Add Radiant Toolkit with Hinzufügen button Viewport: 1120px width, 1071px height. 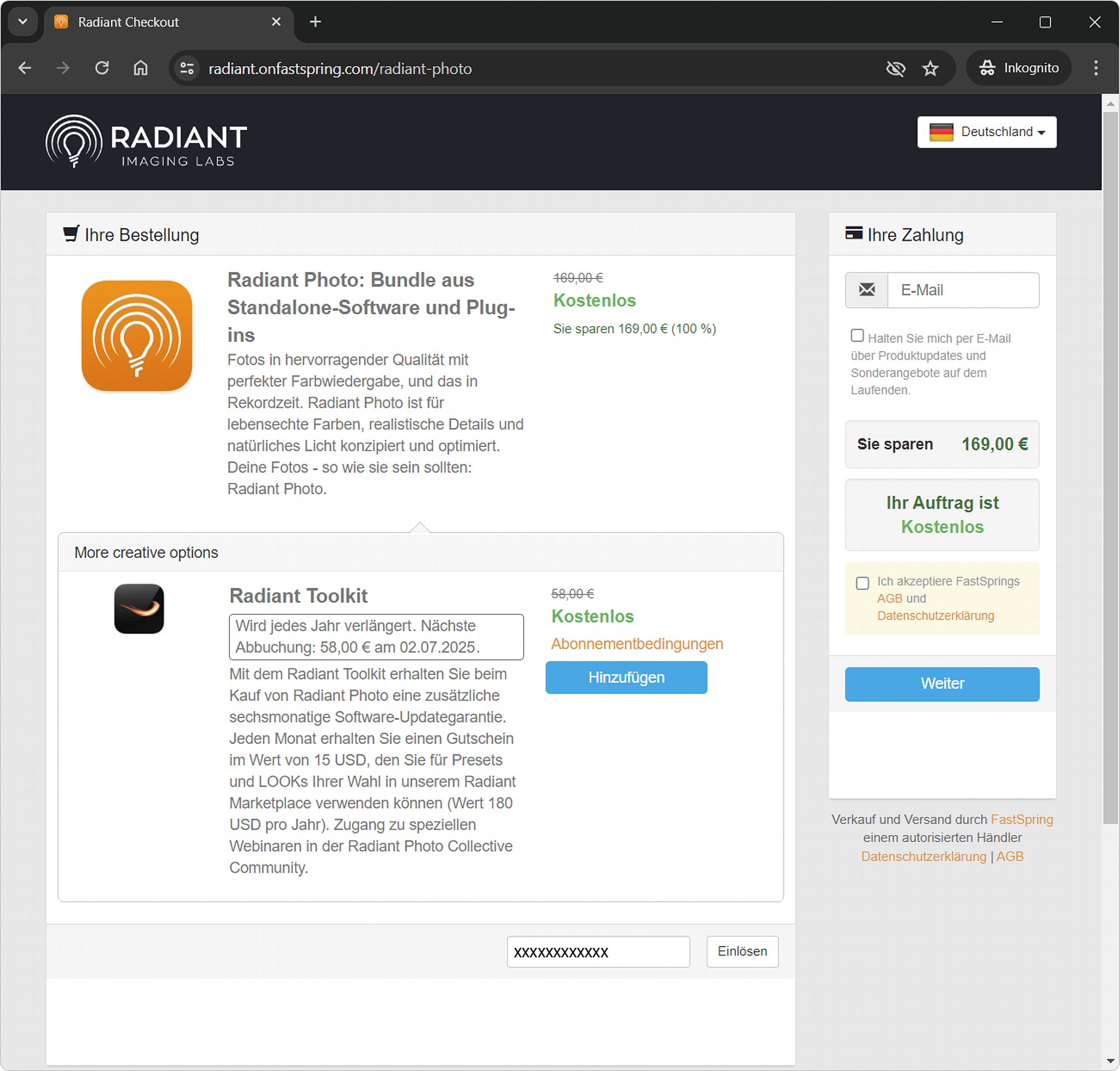coord(626,678)
